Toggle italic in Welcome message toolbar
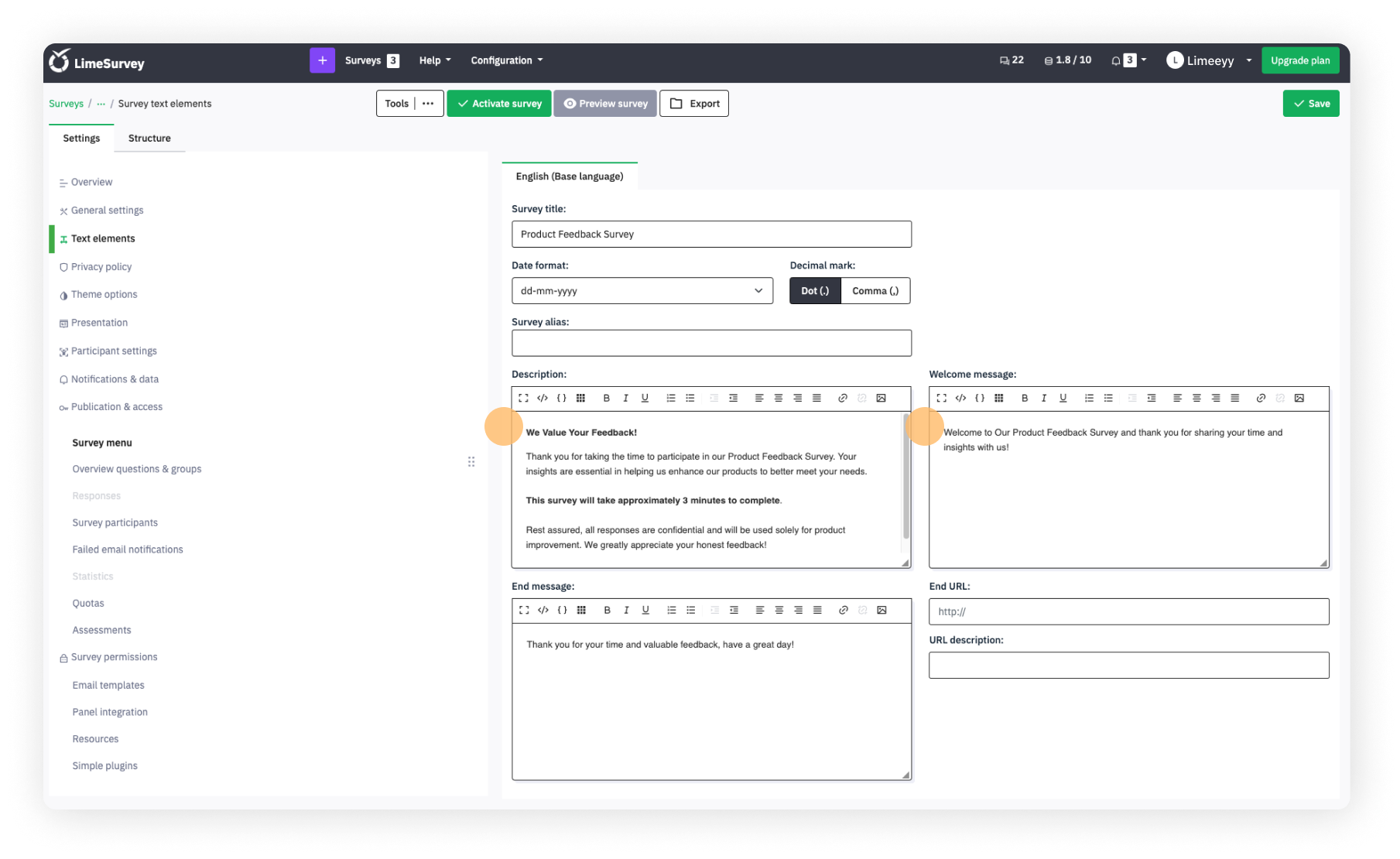The image size is (1400, 859). click(x=1044, y=398)
